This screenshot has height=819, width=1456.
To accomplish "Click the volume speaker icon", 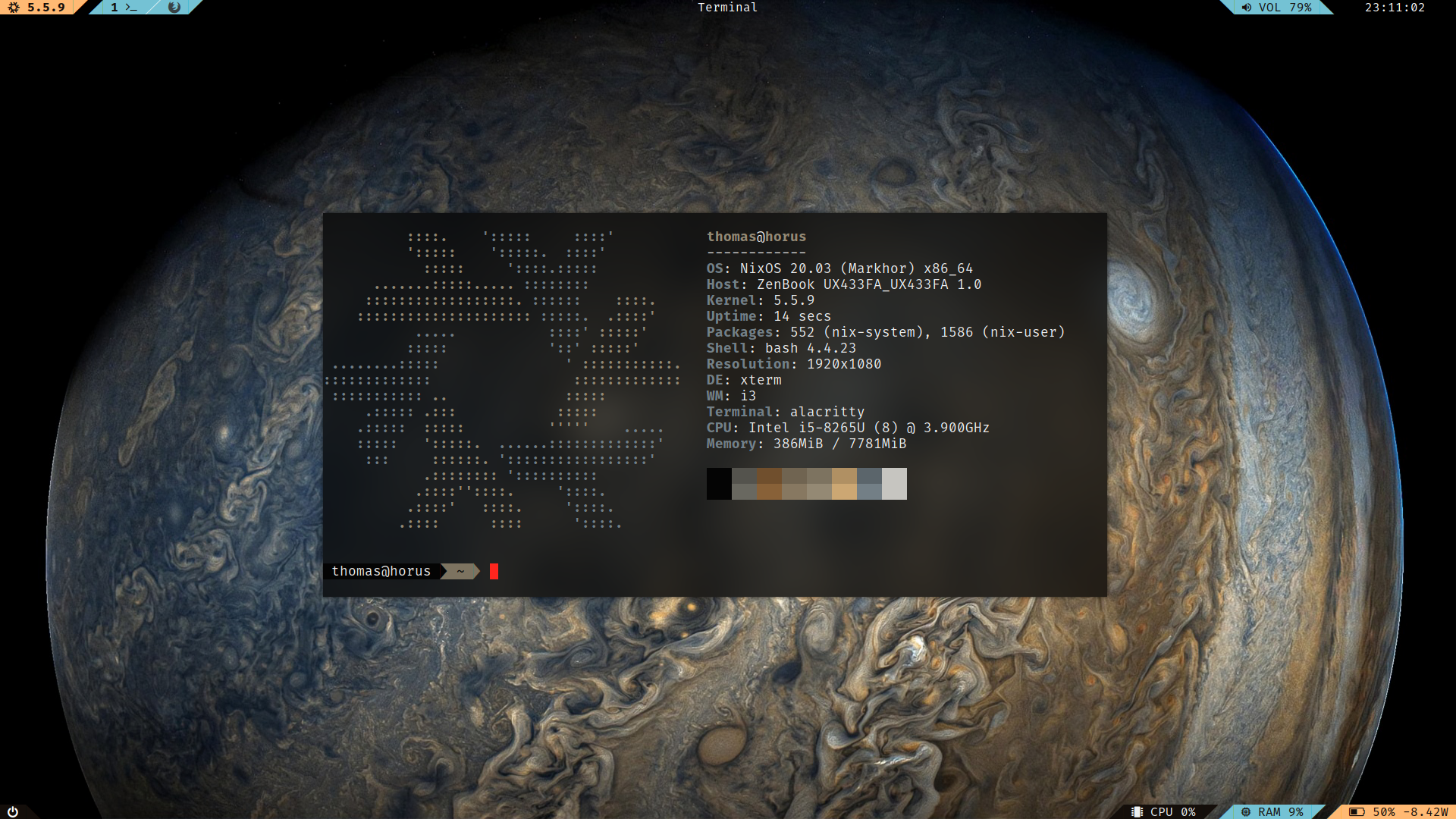I will (1247, 8).
